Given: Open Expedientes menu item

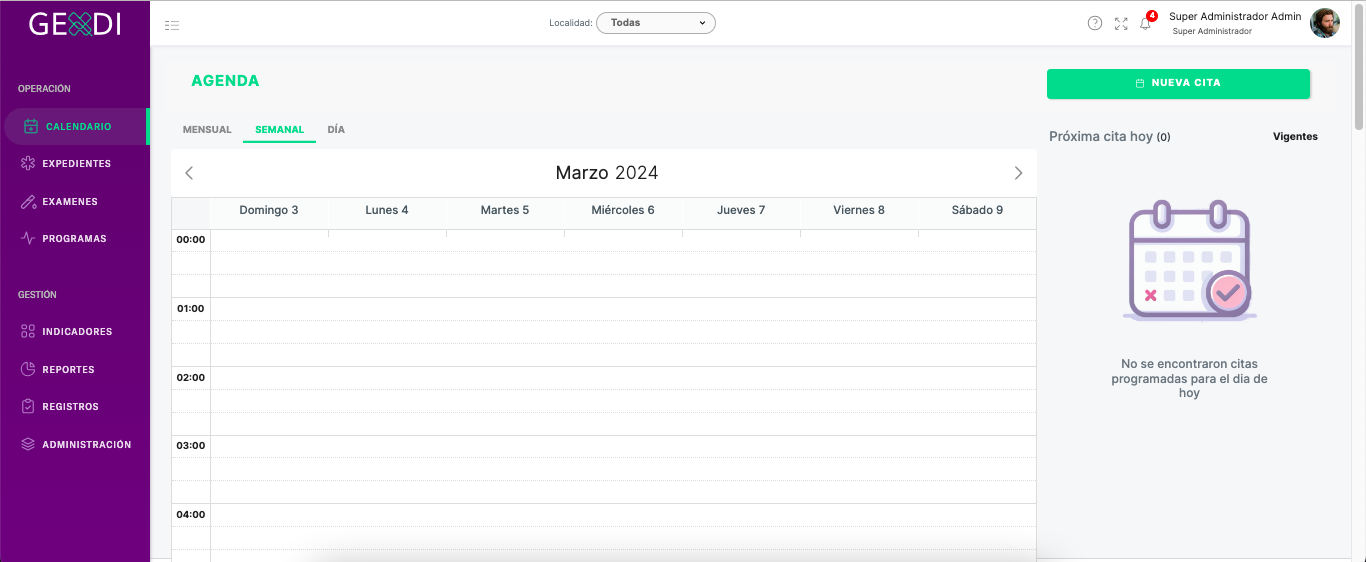Looking at the screenshot, I should click(x=75, y=163).
